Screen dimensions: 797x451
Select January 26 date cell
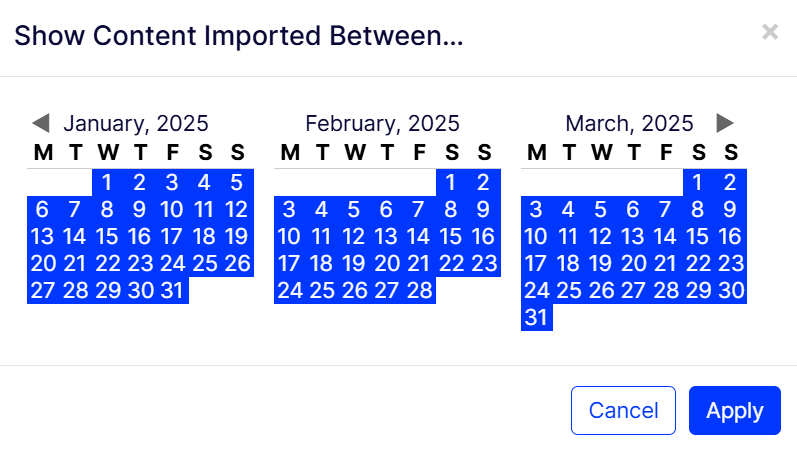pyautogui.click(x=237, y=264)
